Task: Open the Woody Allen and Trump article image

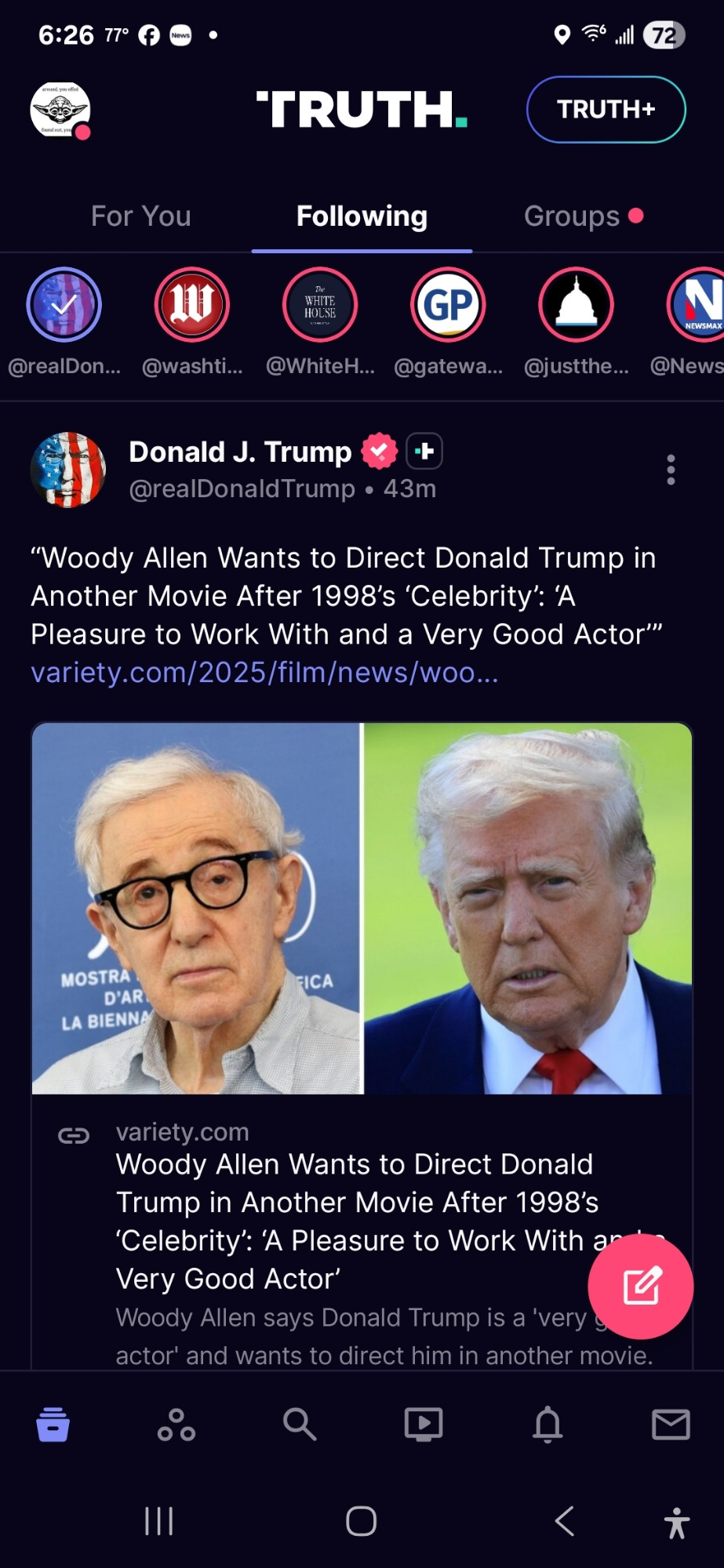Action: click(362, 908)
